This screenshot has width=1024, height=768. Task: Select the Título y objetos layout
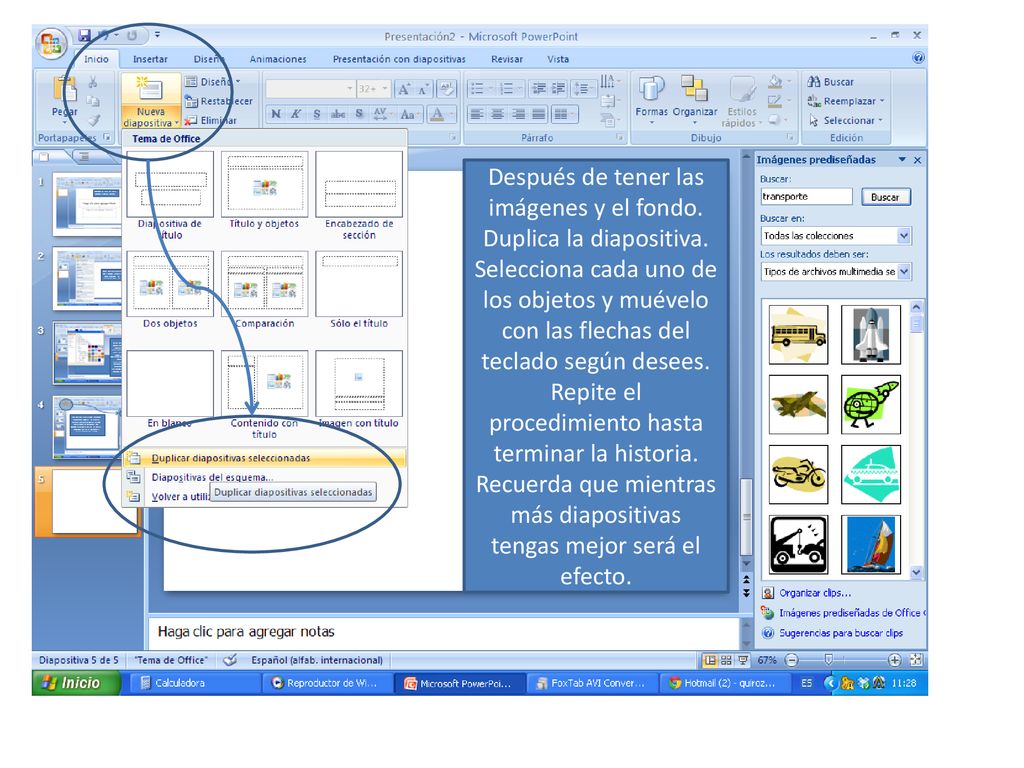click(x=264, y=191)
